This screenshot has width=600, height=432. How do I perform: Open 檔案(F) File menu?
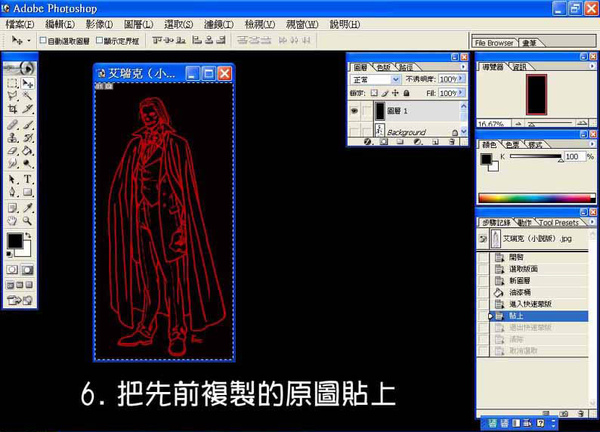click(20, 24)
